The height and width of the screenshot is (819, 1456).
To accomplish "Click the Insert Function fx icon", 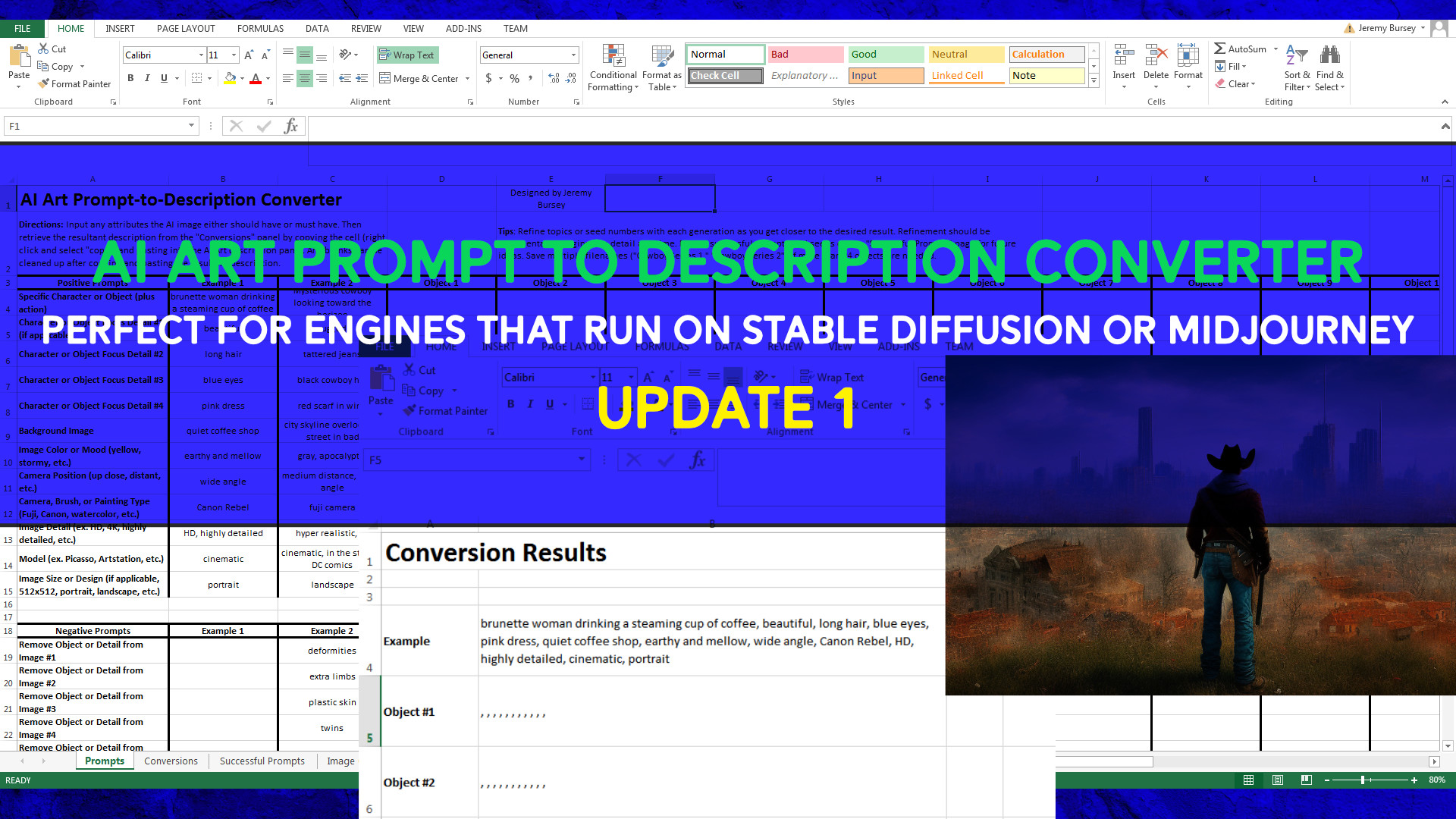I will (290, 126).
